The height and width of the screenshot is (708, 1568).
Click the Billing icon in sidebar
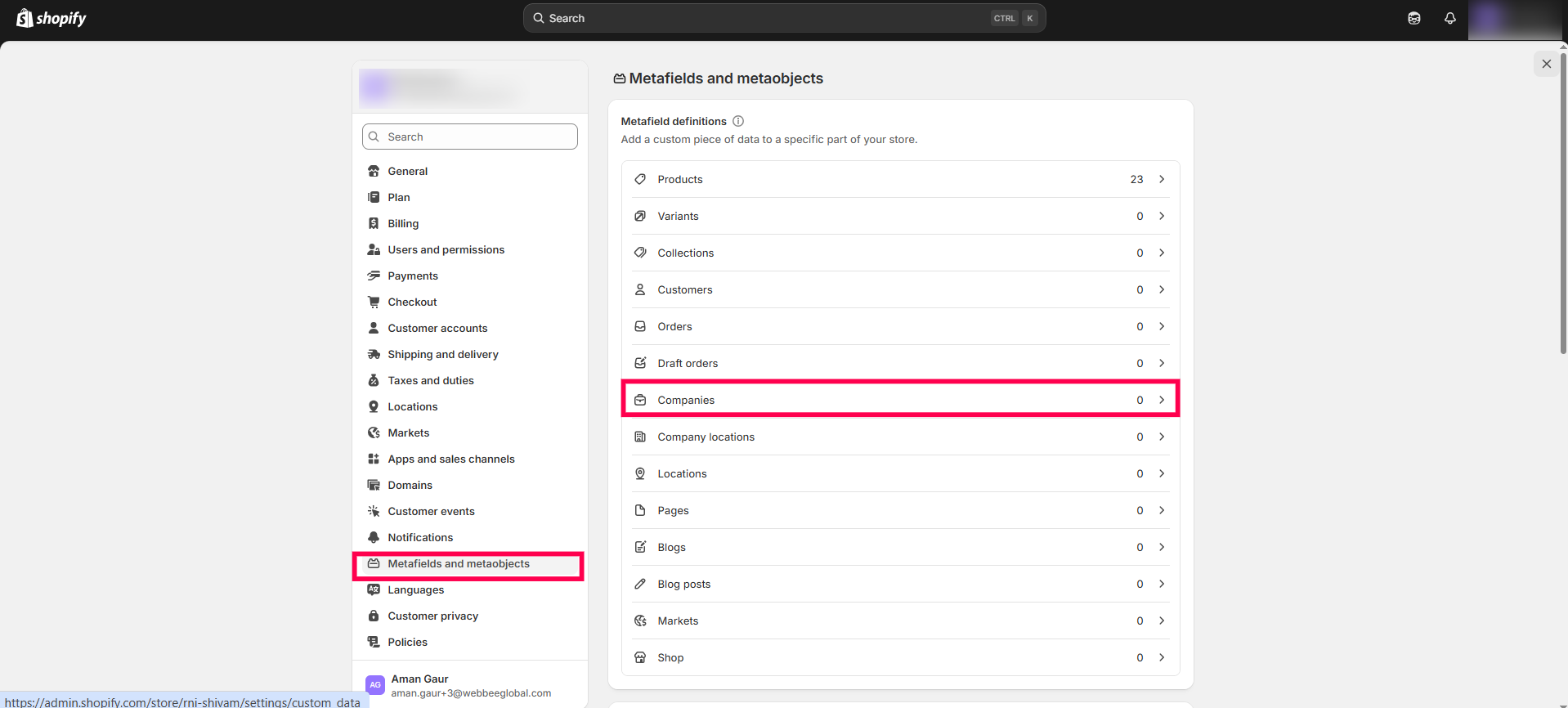[x=374, y=223]
